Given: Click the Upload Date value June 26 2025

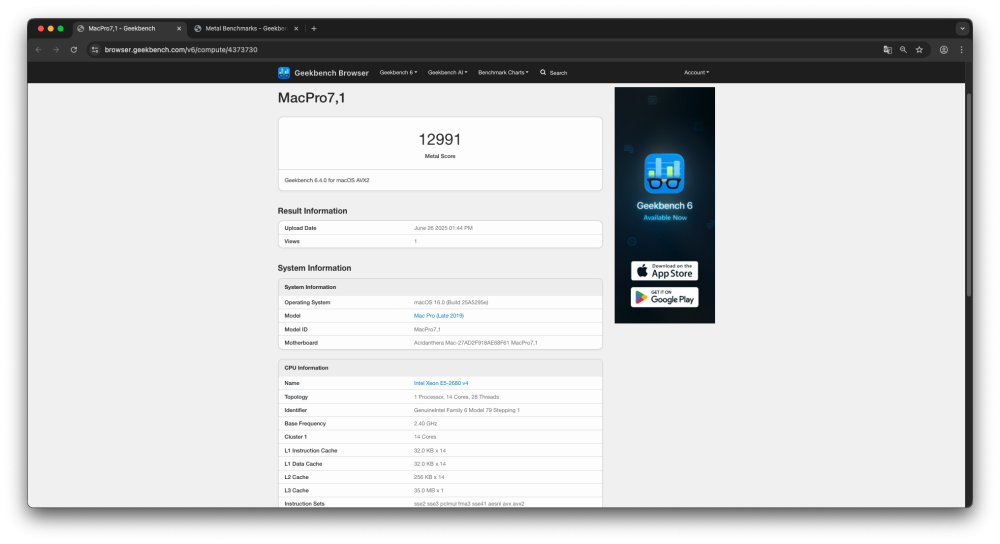Looking at the screenshot, I should click(443, 228).
